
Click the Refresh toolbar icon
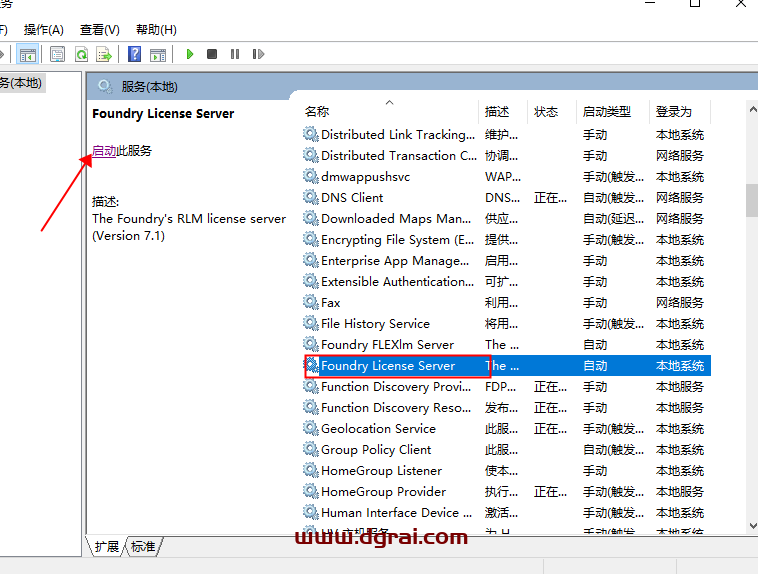[81, 54]
